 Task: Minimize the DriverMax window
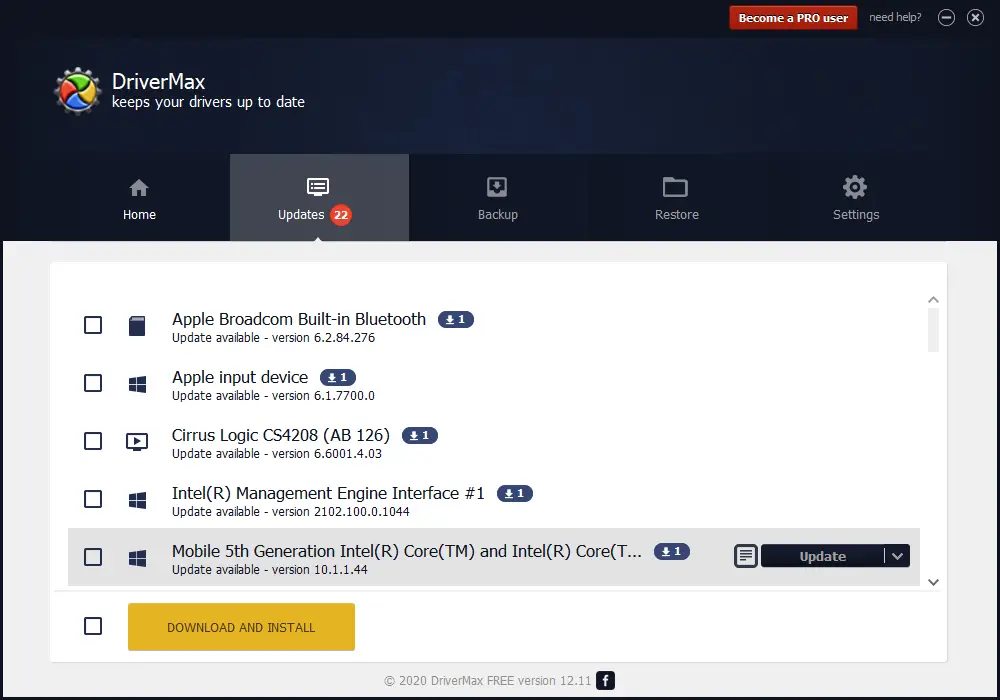tap(946, 18)
